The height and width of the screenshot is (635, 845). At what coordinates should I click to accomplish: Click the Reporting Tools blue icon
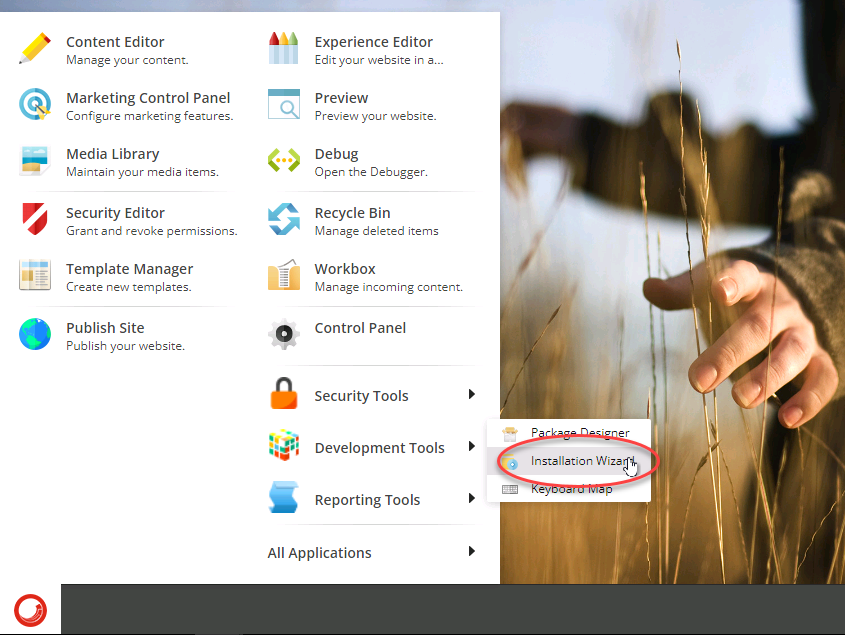click(283, 497)
